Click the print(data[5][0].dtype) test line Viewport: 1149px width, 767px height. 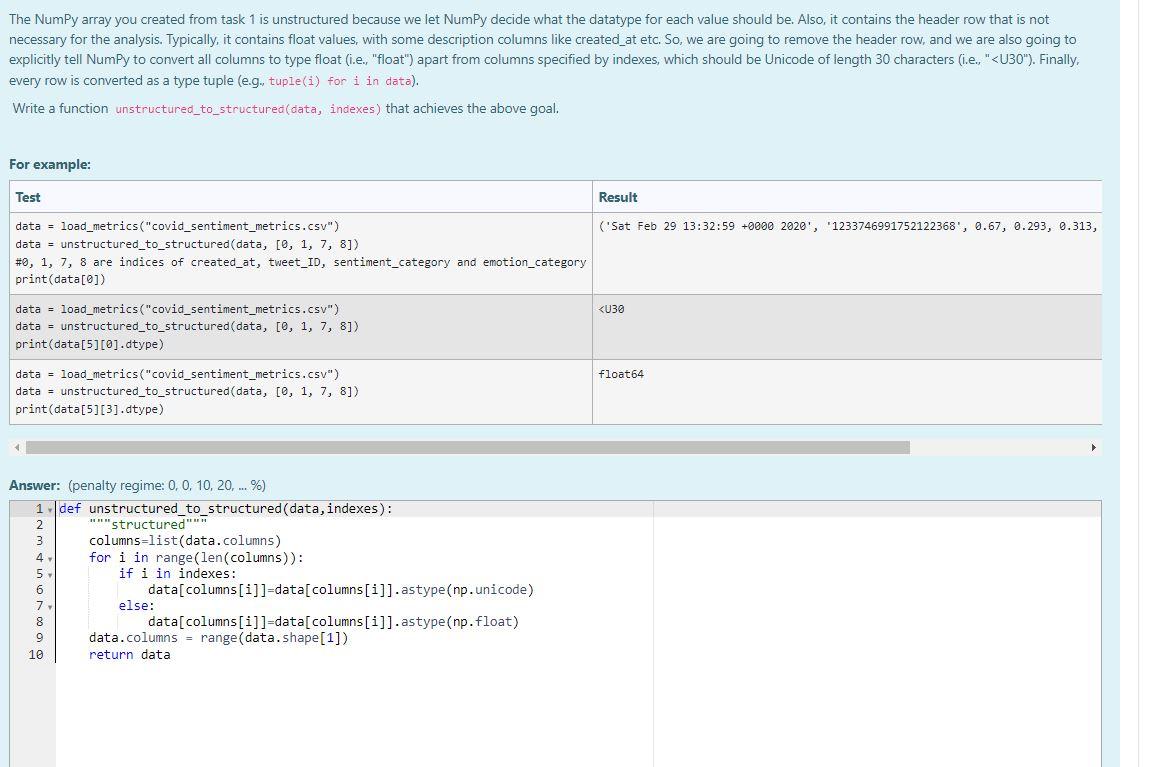(x=89, y=344)
